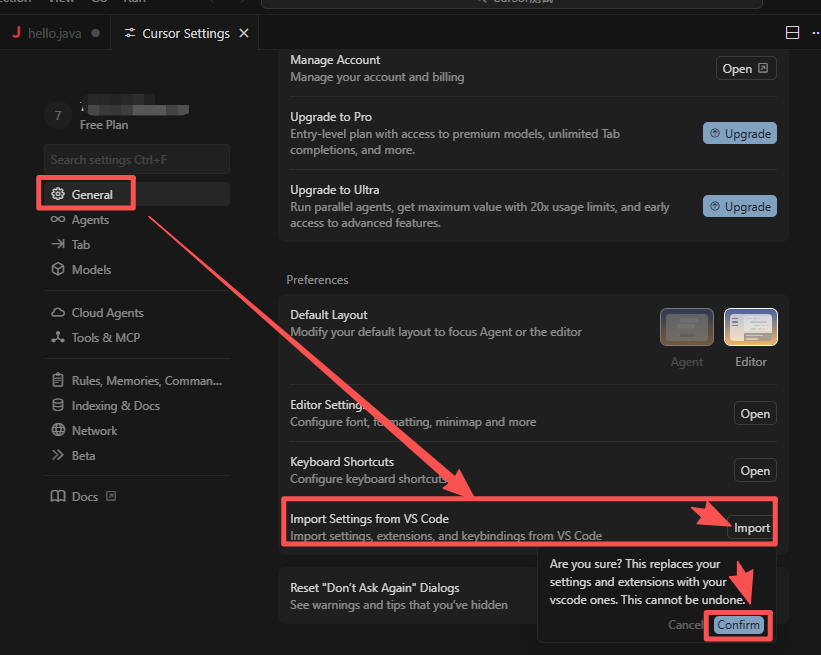Click the gear icon next to General

58,194
